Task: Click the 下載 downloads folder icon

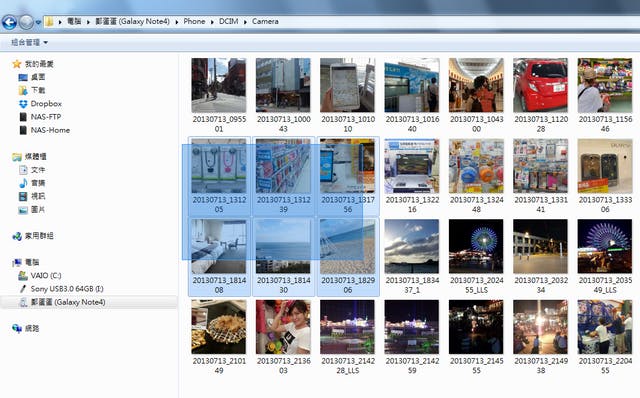Action: pyautogui.click(x=23, y=90)
